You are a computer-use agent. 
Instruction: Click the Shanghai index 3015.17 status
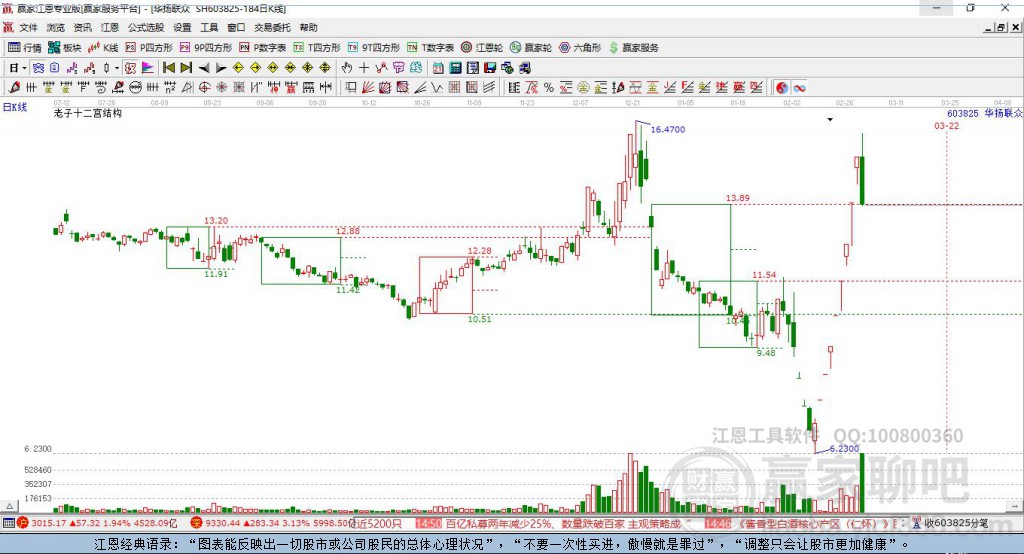click(97, 523)
